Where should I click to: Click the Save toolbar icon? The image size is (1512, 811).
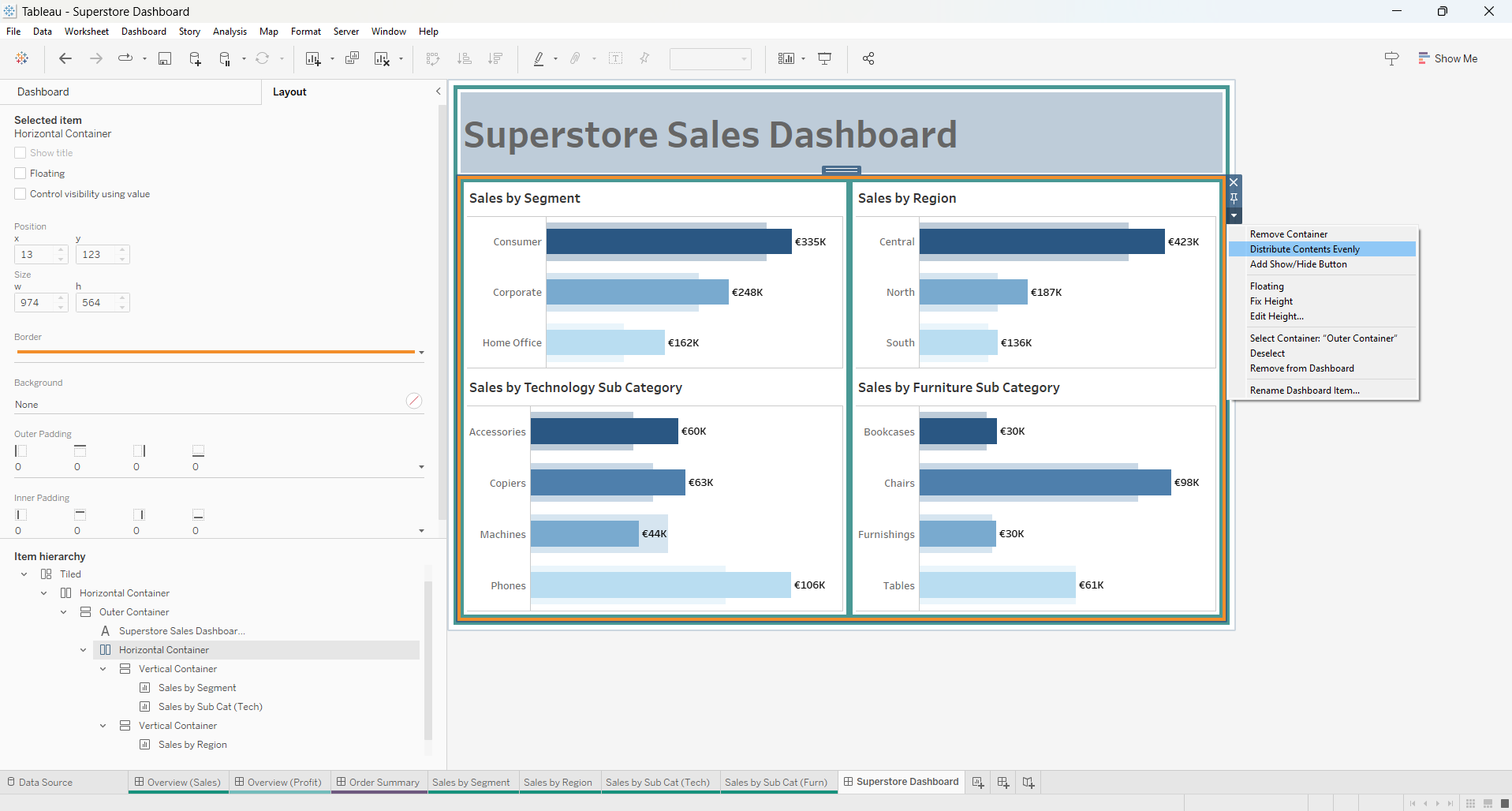(165, 58)
